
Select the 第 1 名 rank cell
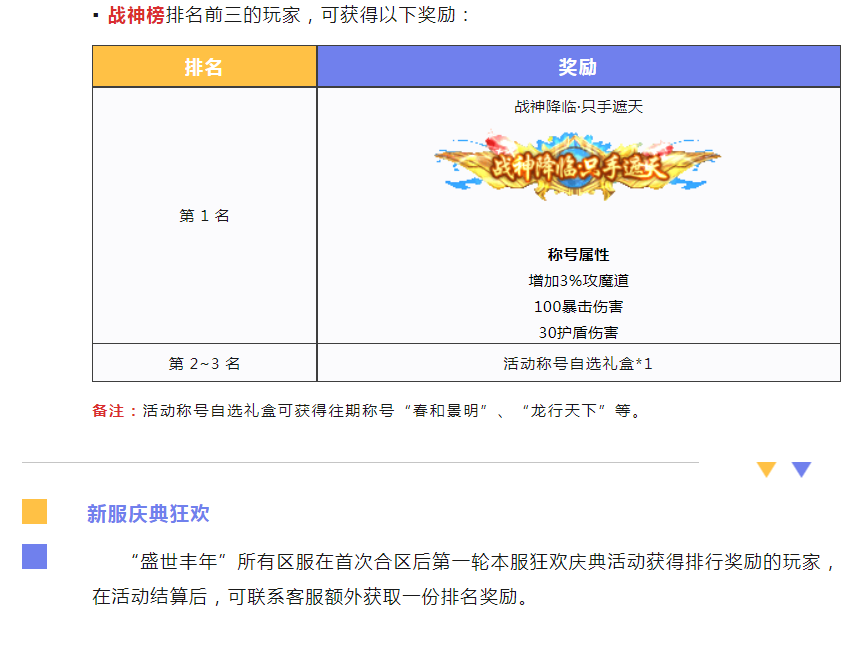coord(204,215)
